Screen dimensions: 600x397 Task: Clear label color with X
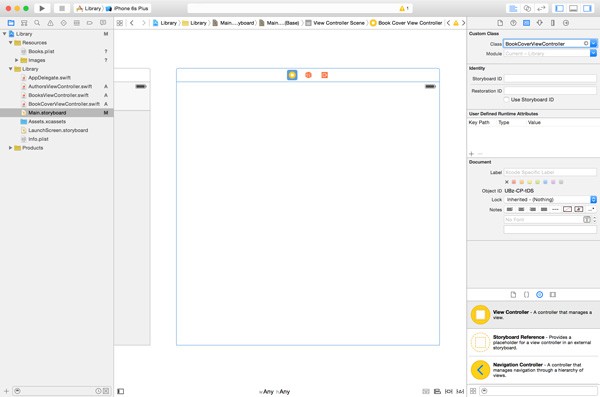click(x=507, y=182)
